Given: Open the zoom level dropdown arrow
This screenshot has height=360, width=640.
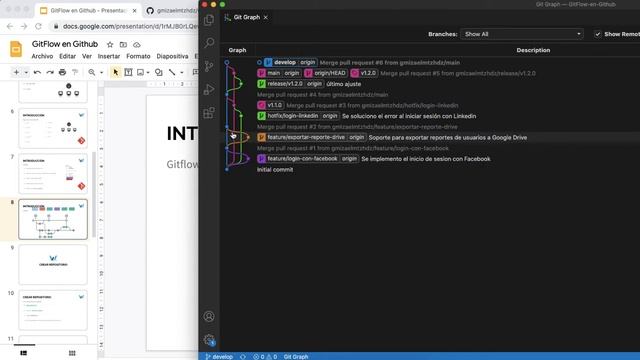Looking at the screenshot, I should point(101,72).
